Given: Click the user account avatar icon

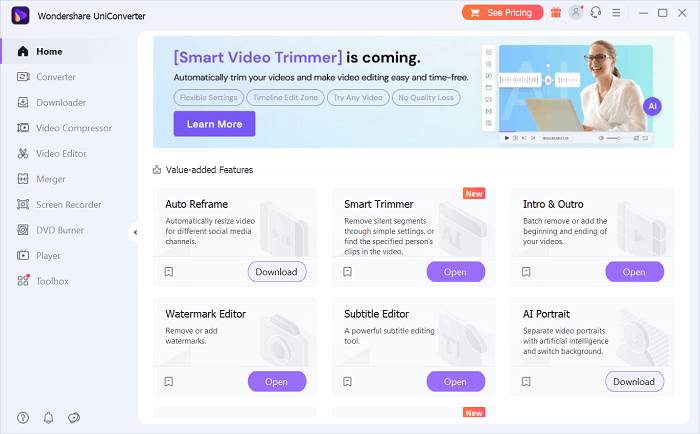Looking at the screenshot, I should [x=576, y=12].
